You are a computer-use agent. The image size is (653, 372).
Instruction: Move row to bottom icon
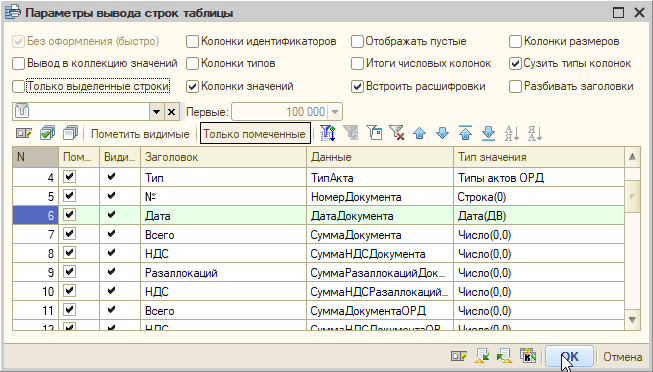pyautogui.click(x=489, y=134)
